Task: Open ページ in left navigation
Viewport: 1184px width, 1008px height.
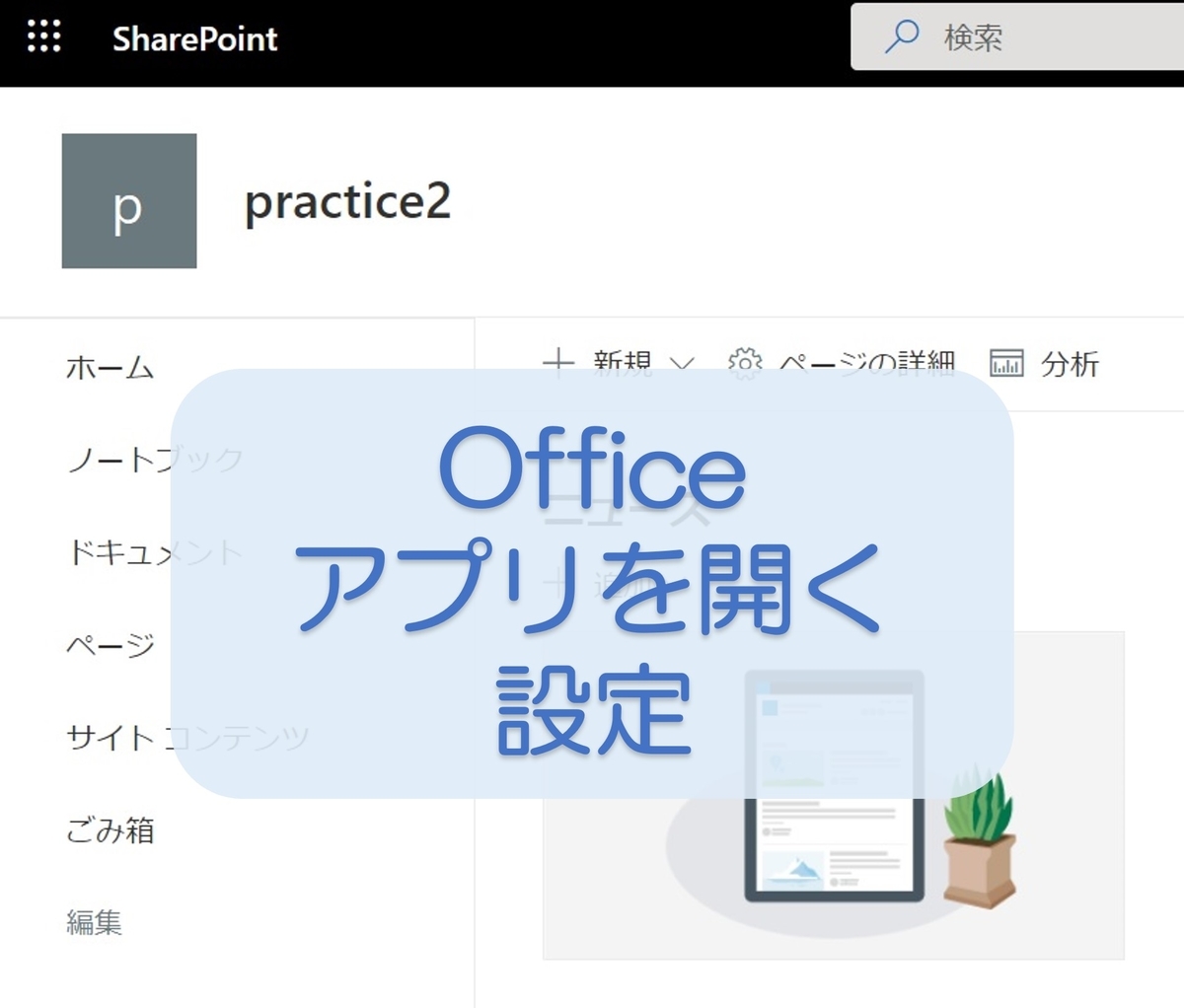Action: tap(110, 645)
